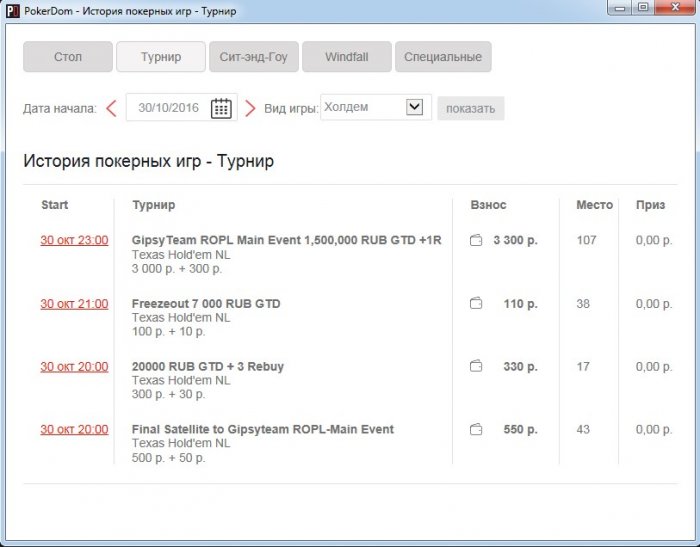700x547 pixels.
Task: Select Final Satellite to Gipsyteam ROPL-Main Event
Action: pos(262,430)
